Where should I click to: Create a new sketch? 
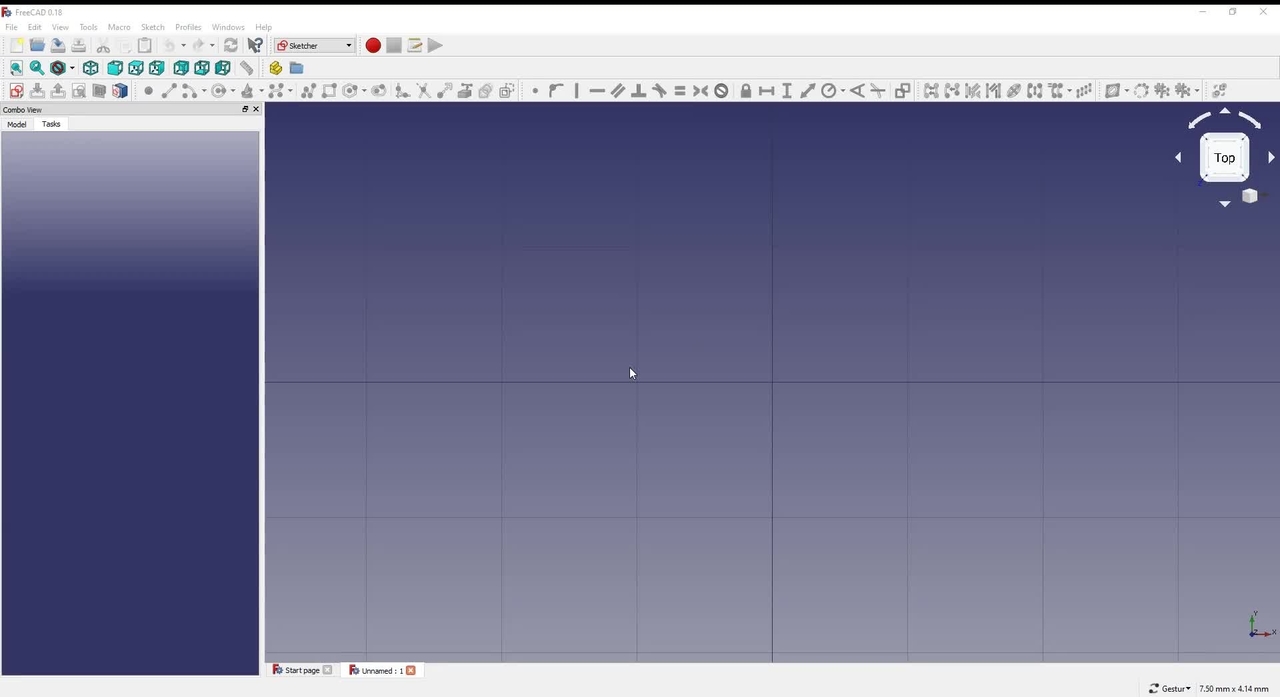(x=16, y=91)
